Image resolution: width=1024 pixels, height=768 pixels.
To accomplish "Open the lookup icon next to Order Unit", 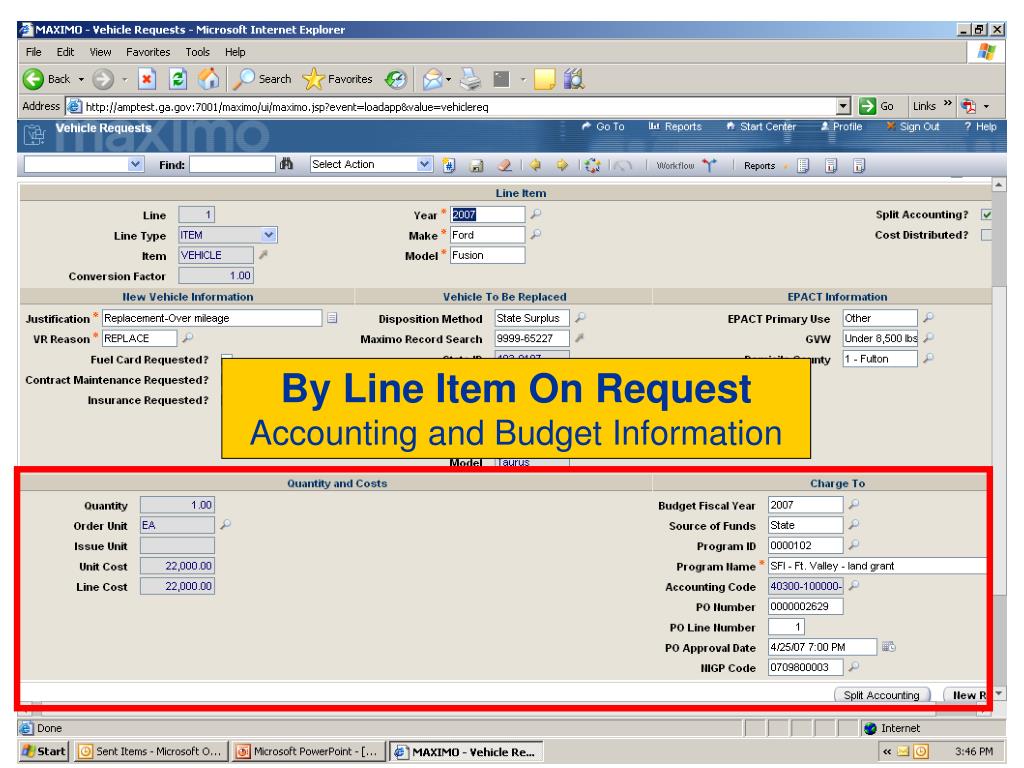I will [x=225, y=524].
